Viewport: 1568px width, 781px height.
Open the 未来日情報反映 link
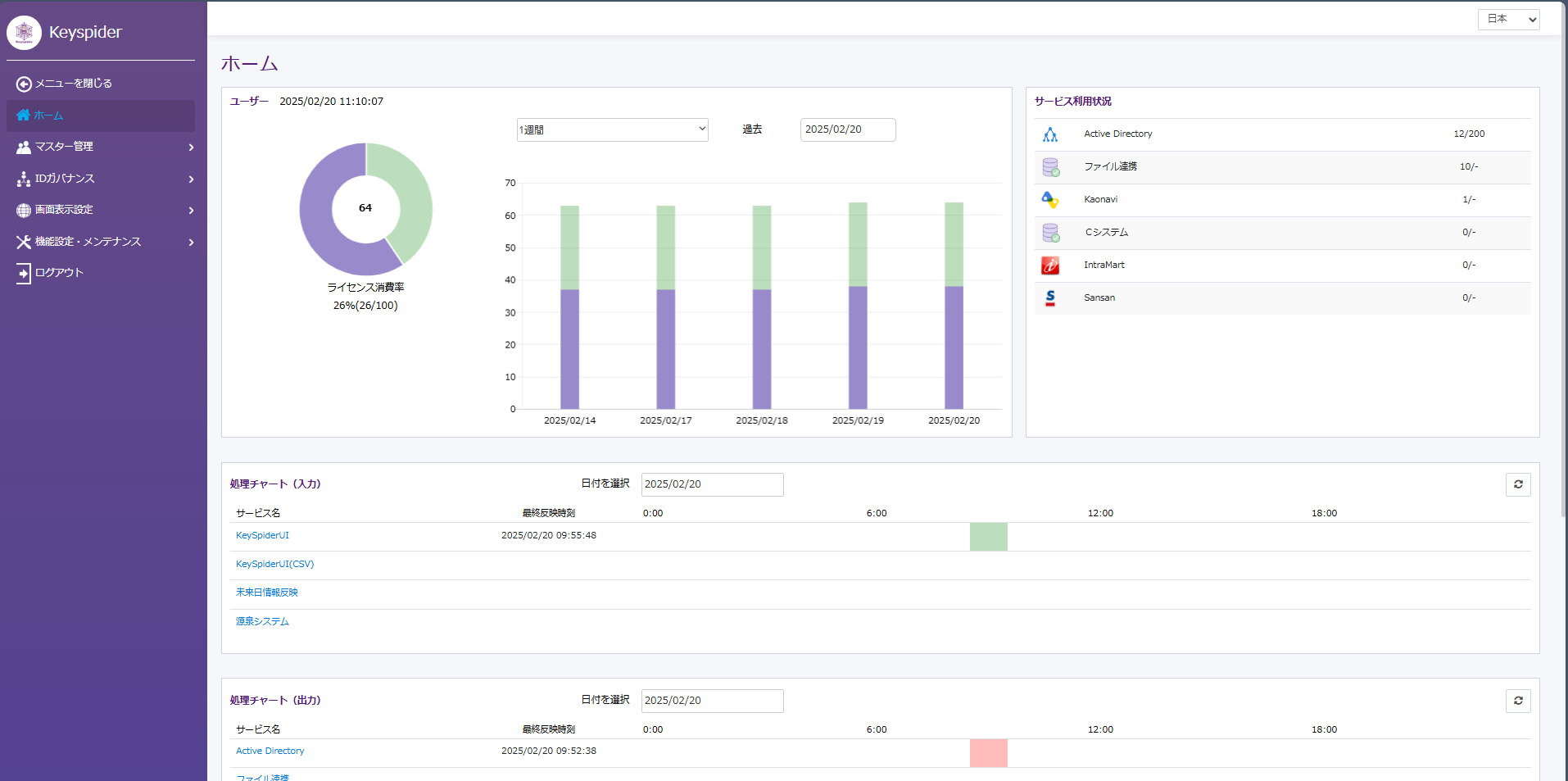coord(267,593)
